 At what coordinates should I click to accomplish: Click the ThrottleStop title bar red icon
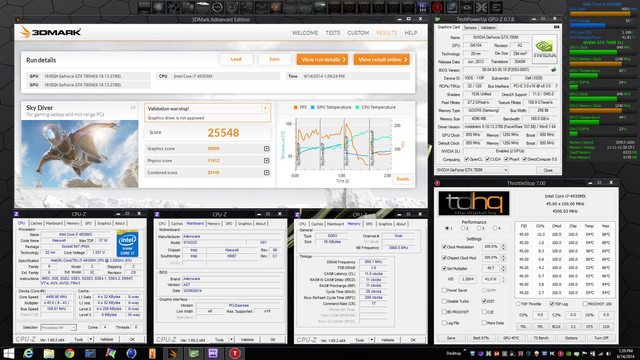437,183
